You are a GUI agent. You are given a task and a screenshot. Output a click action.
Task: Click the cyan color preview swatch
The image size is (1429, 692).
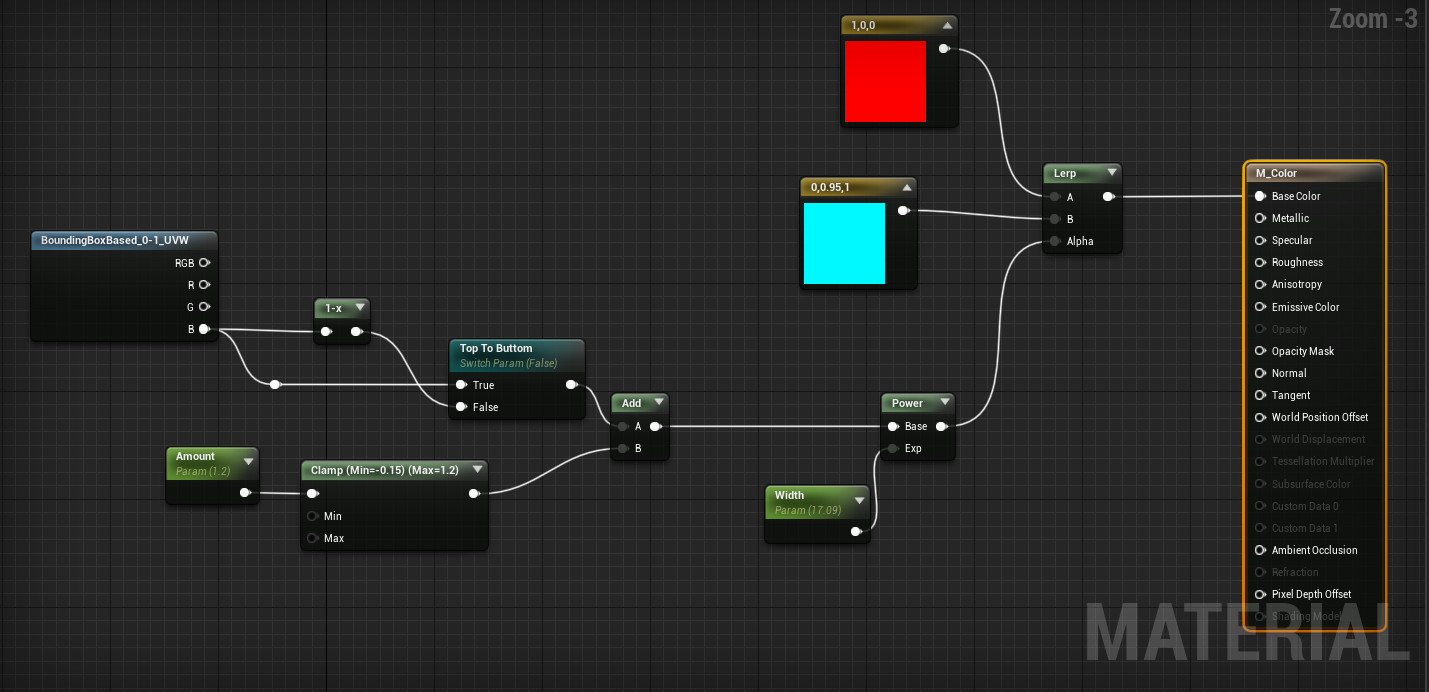(x=844, y=243)
